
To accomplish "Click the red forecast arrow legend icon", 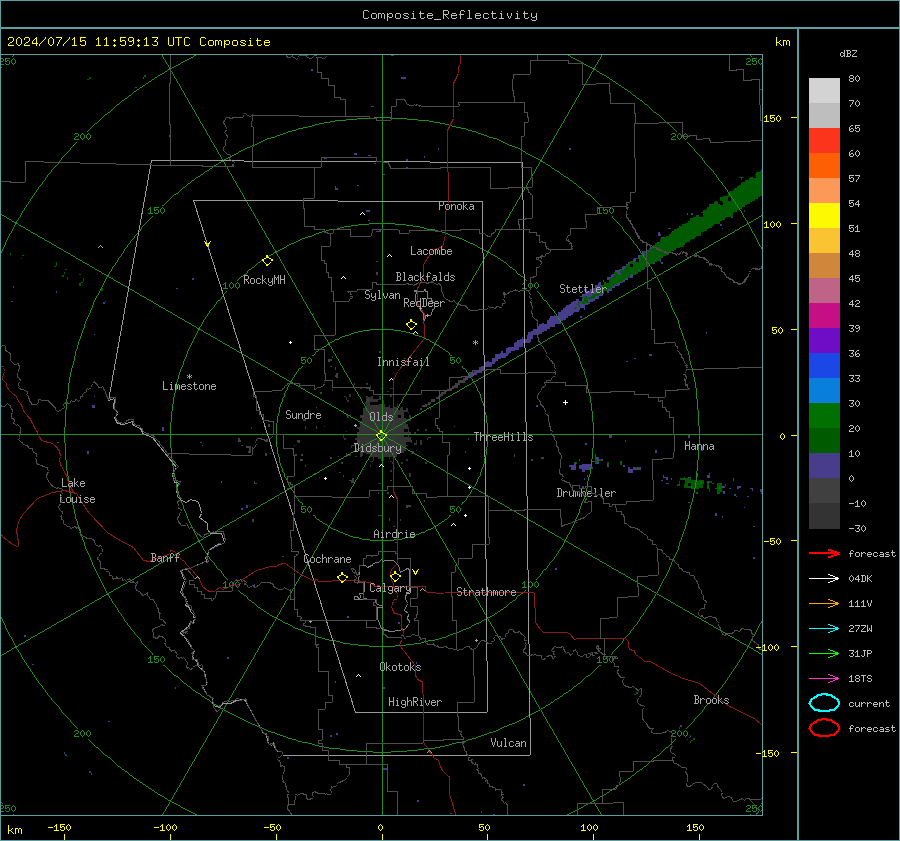I will (x=824, y=553).
